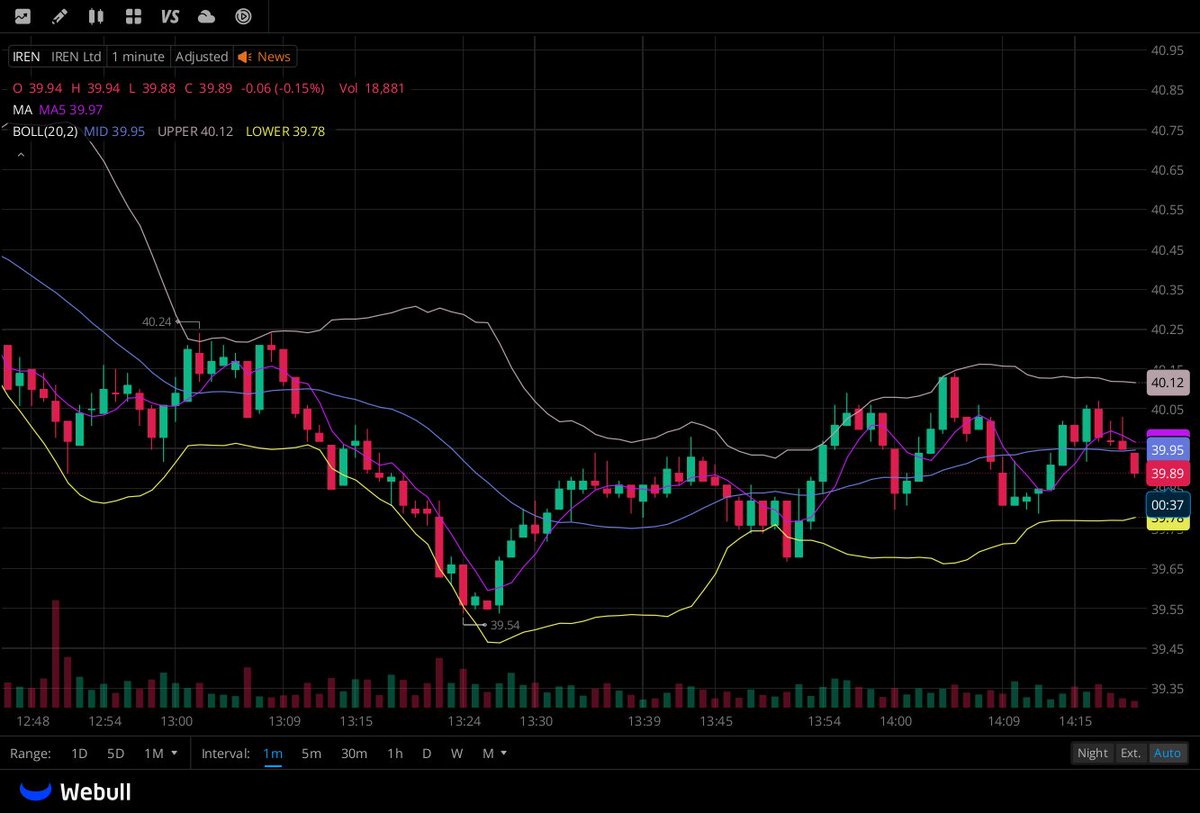Click the 12:48 time axis label
This screenshot has height=813, width=1200.
click(x=33, y=721)
